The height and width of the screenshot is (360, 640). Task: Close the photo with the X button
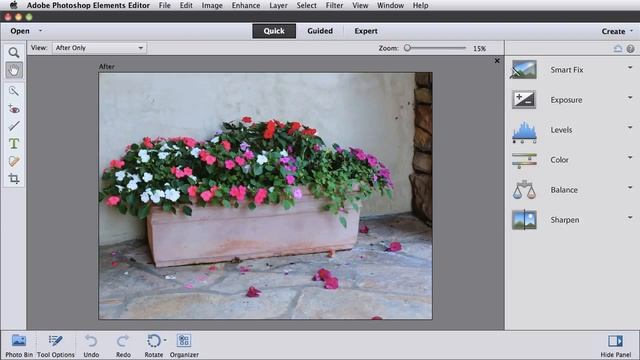click(497, 61)
